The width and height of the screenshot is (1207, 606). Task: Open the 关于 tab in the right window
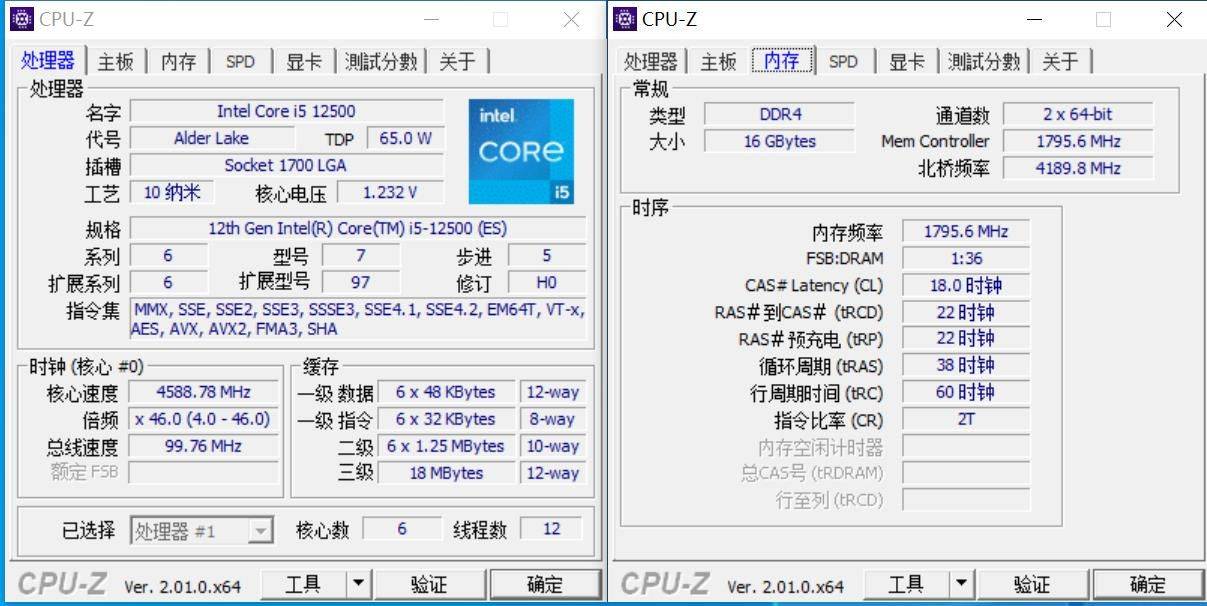click(1062, 61)
